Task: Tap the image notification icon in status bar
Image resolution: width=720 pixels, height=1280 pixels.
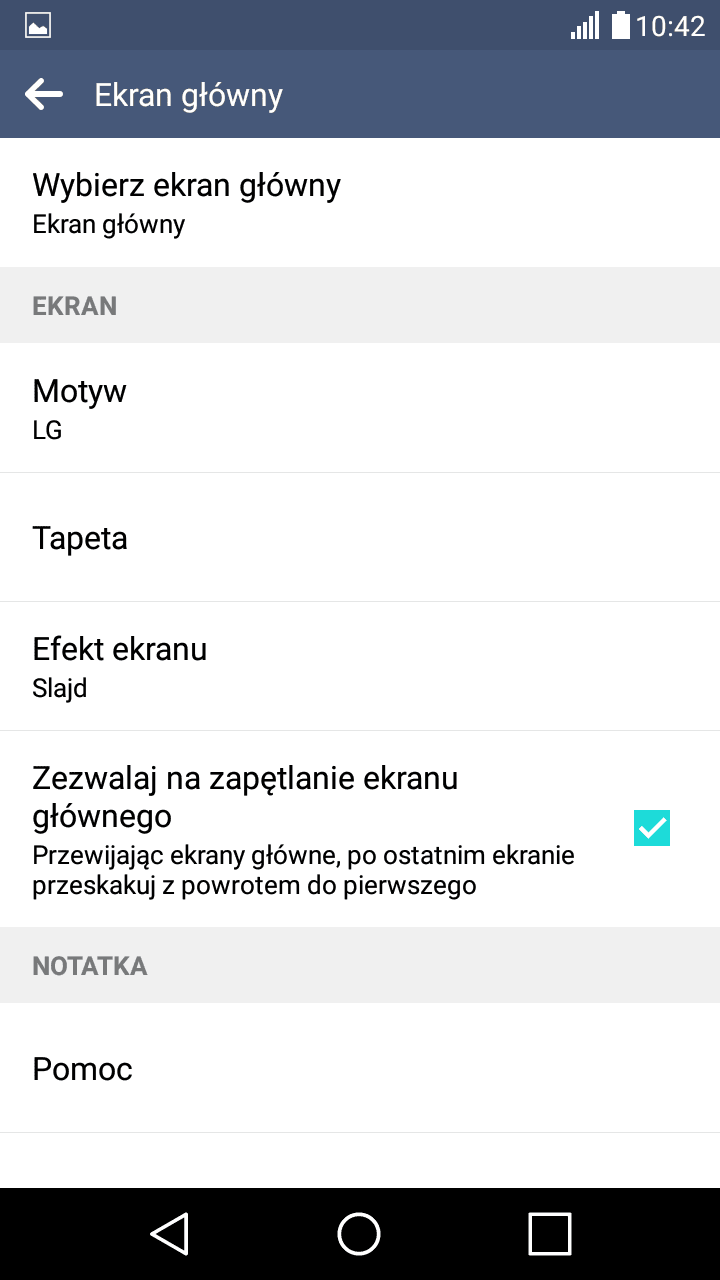Action: coord(38,25)
